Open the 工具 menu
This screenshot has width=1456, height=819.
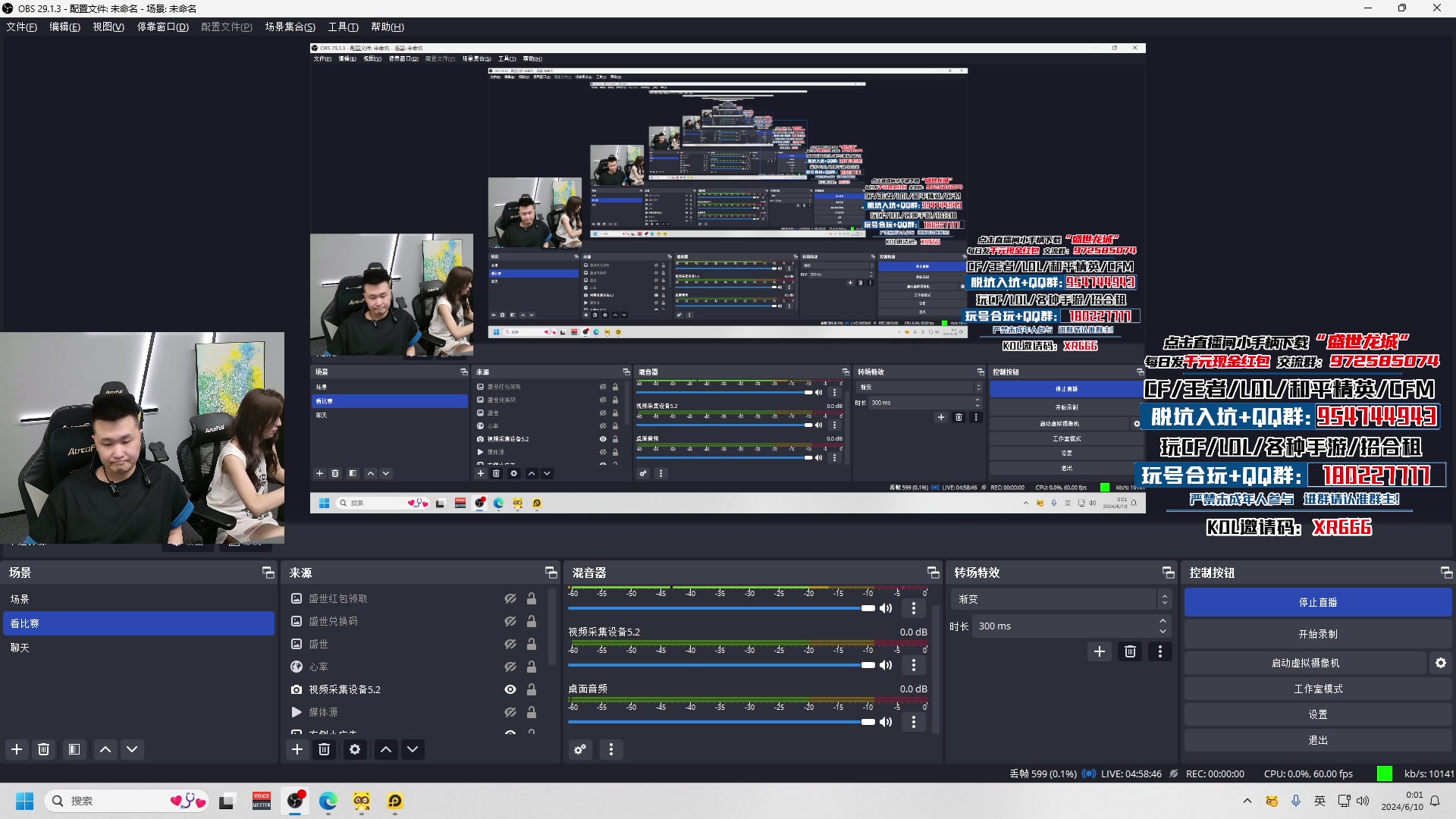pyautogui.click(x=343, y=27)
